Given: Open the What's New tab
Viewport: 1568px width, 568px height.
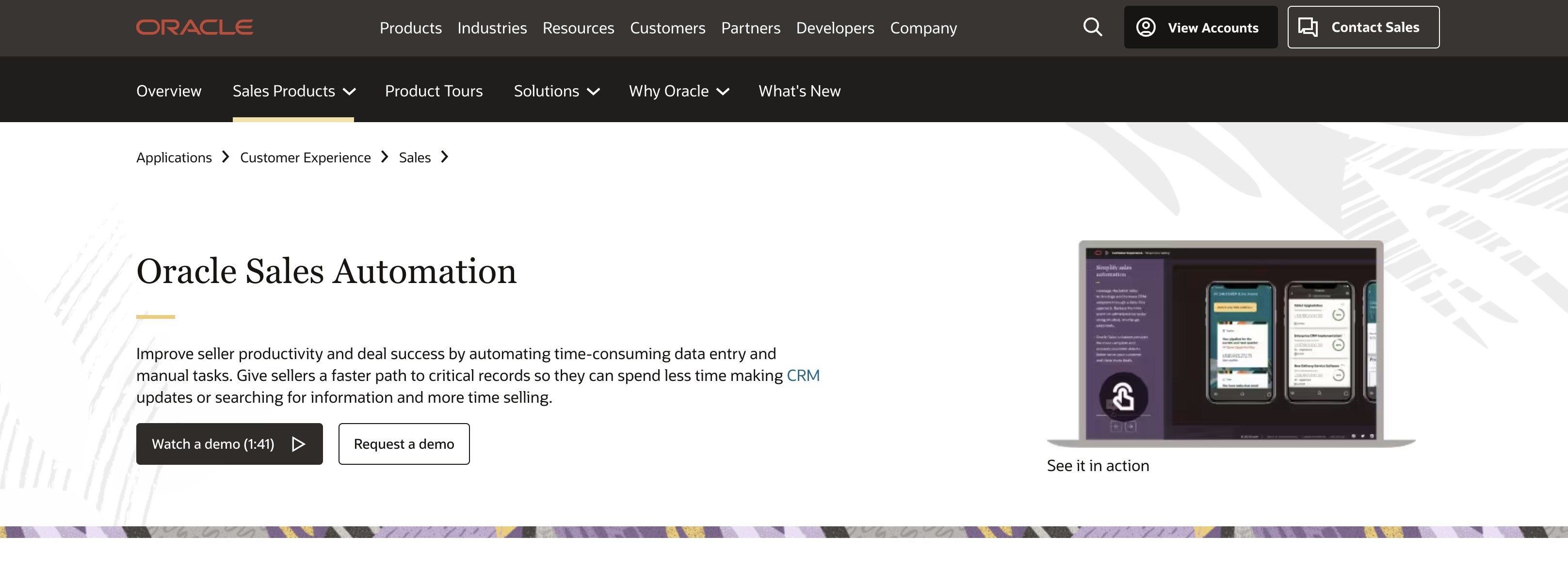Looking at the screenshot, I should [799, 91].
